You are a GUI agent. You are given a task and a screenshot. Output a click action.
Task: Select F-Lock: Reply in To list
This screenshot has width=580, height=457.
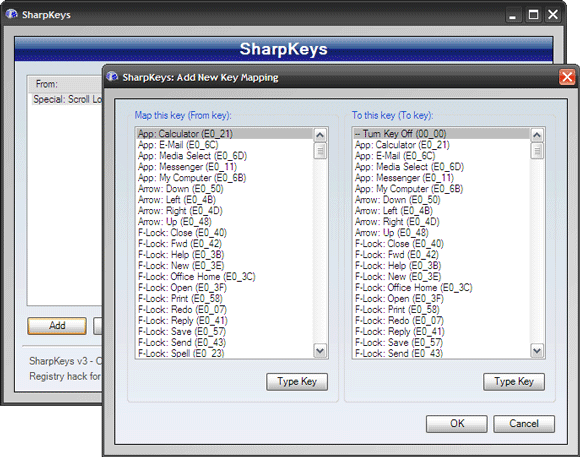[442, 331]
